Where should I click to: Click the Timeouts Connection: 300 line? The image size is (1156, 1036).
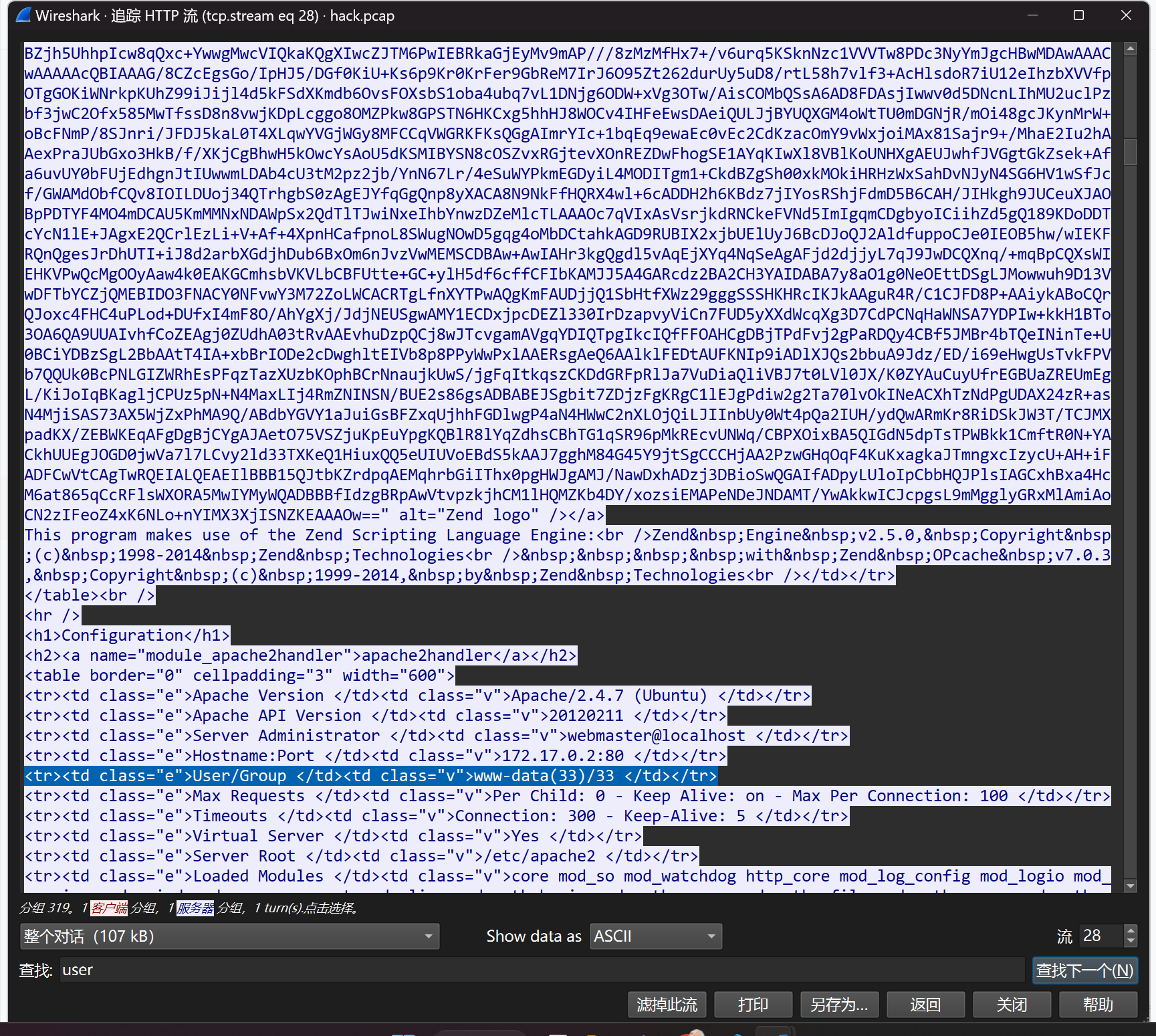point(436,816)
